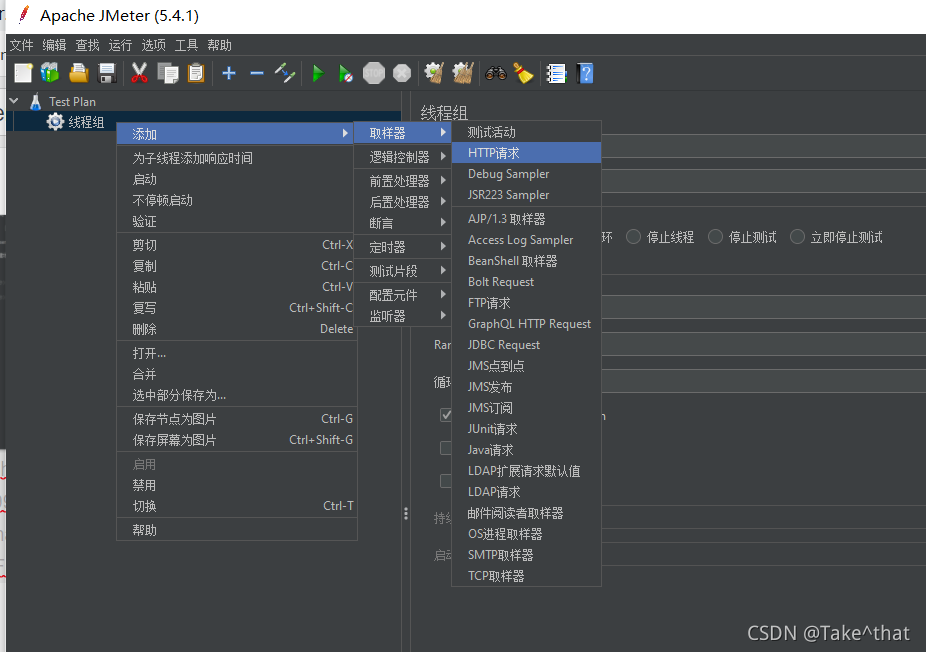Click the Paste clipboard icon
This screenshot has width=926, height=652.
pos(195,73)
